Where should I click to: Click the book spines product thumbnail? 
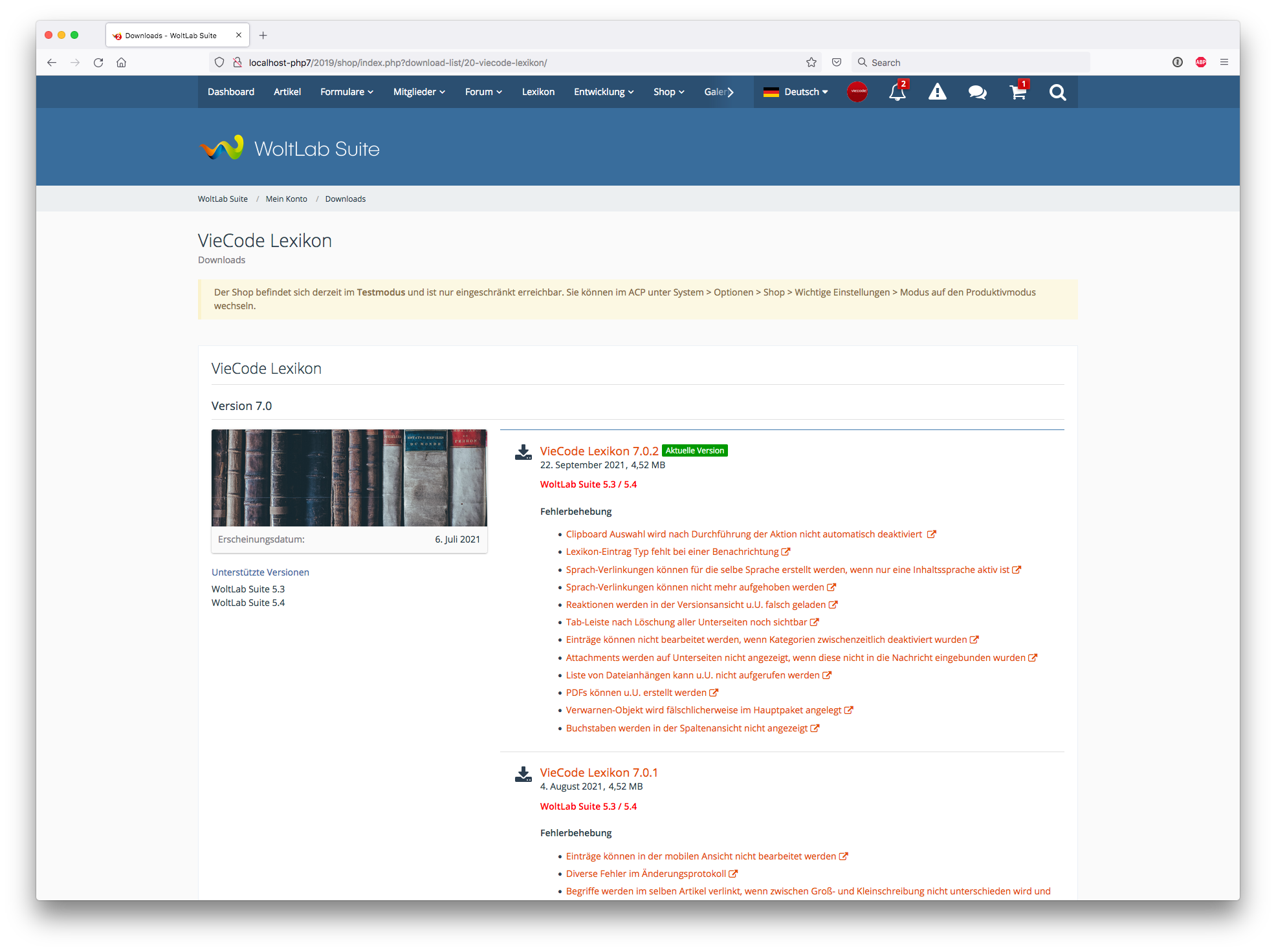coord(349,478)
